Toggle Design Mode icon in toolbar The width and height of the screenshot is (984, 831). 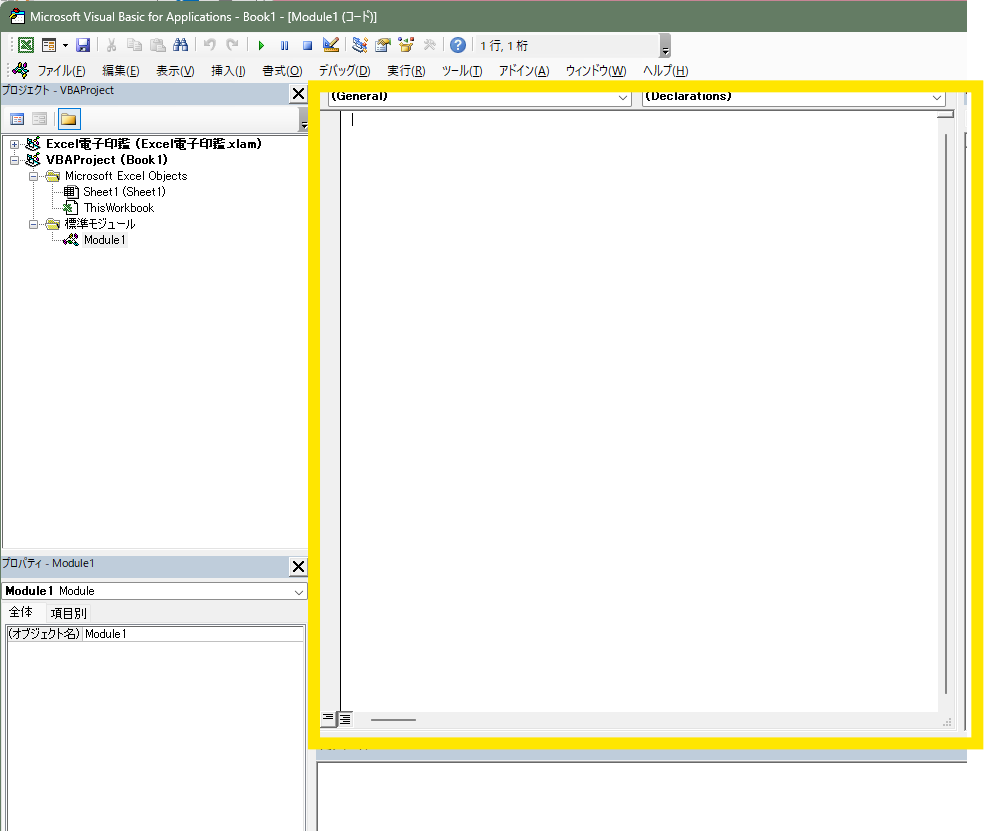332,45
